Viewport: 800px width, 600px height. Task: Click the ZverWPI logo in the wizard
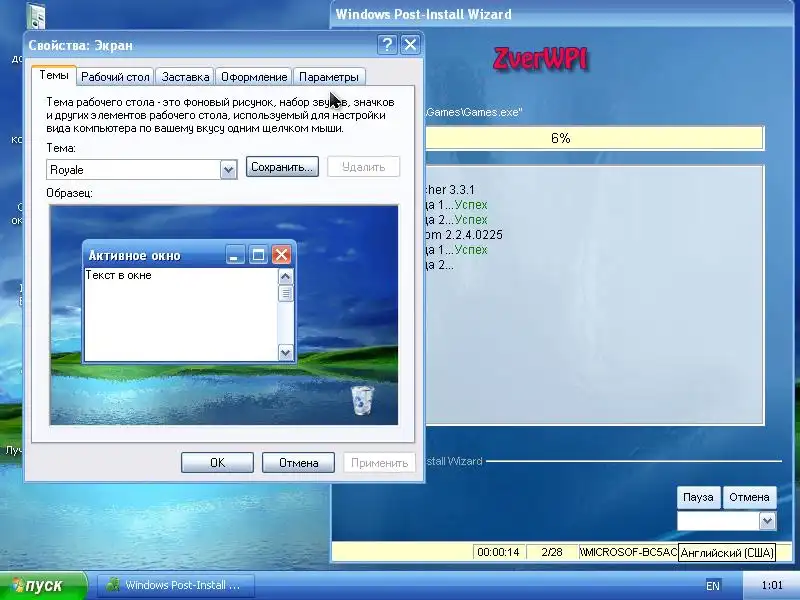click(x=540, y=60)
